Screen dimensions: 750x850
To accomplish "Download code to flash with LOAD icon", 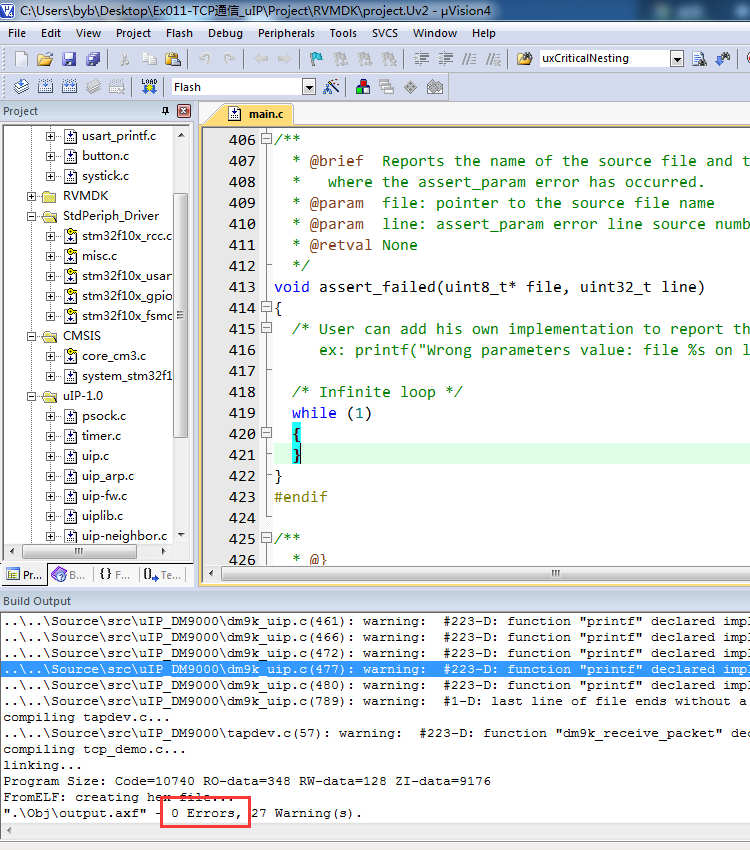I will (x=149, y=87).
